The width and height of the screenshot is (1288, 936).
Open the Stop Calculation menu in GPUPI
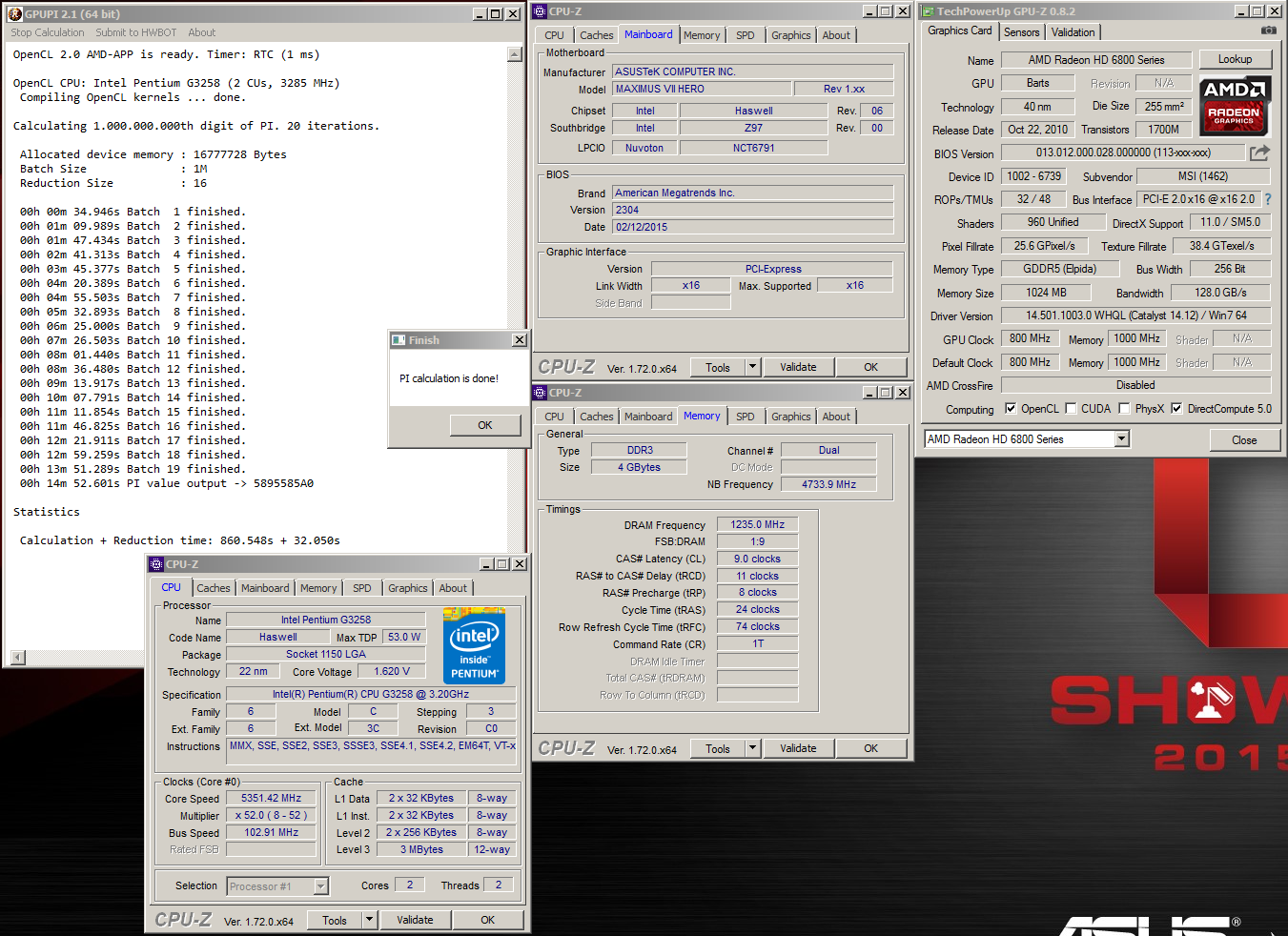48,32
